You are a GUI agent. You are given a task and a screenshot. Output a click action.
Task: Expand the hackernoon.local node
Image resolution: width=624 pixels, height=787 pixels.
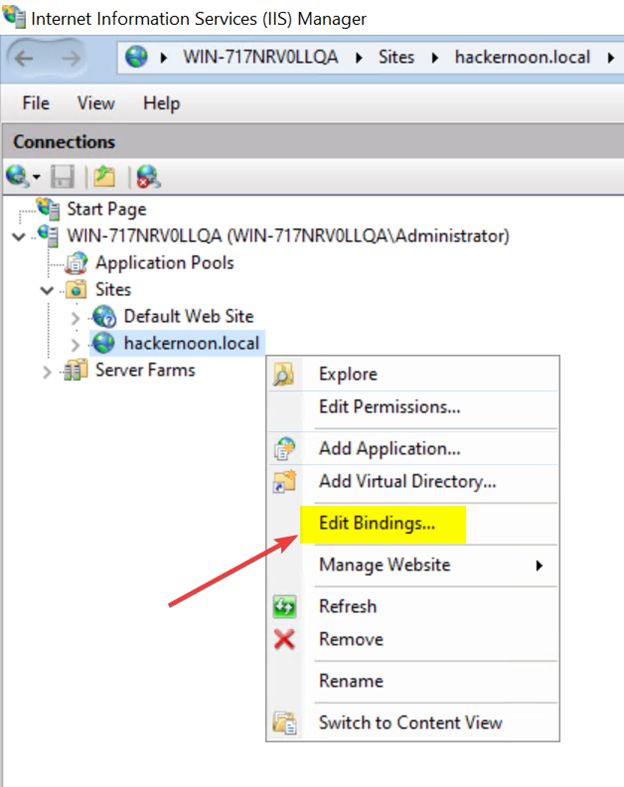click(x=75, y=344)
